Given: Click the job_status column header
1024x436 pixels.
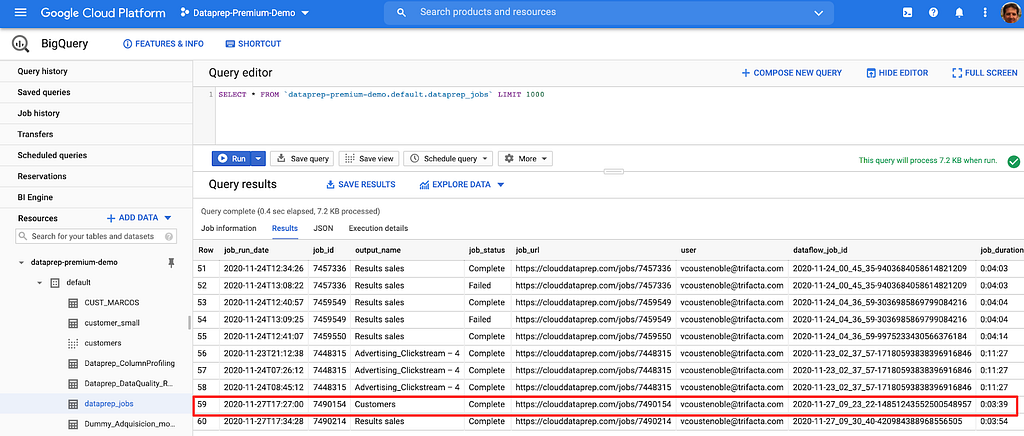Looking at the screenshot, I should coord(487,250).
